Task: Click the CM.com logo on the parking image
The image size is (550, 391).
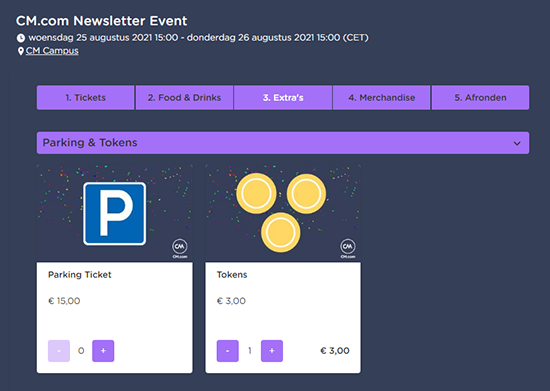Action: [x=180, y=248]
